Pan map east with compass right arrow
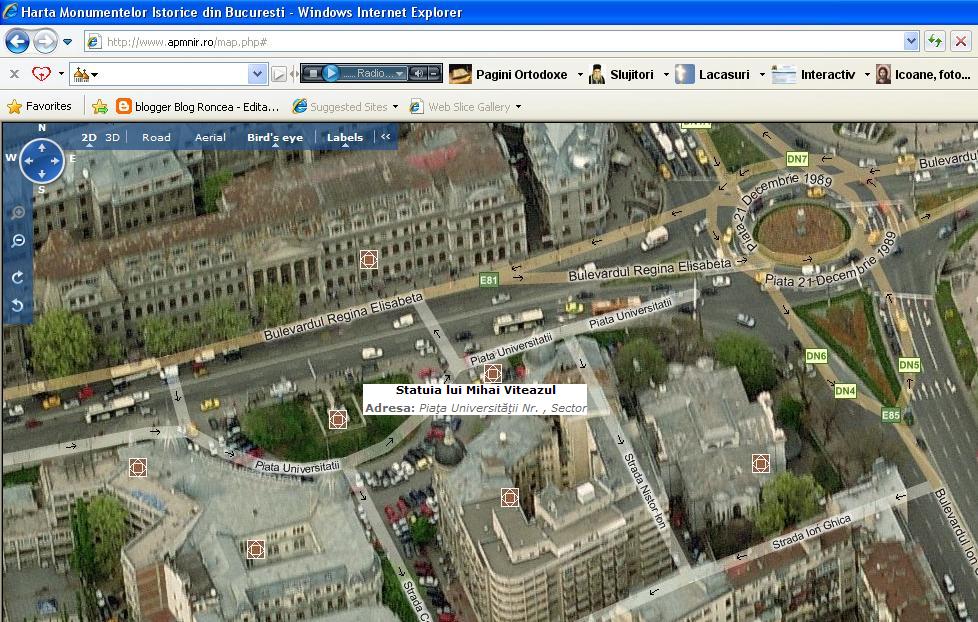The image size is (978, 622). point(55,161)
